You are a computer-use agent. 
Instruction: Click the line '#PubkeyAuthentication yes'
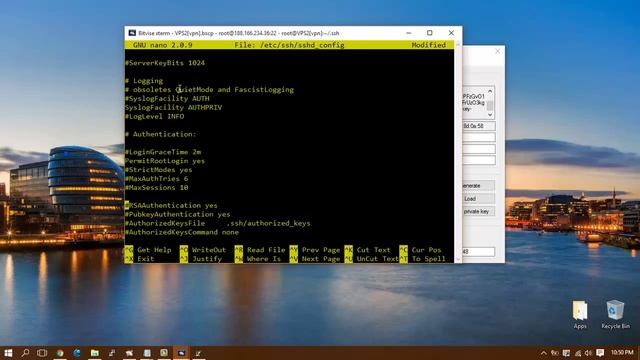(178, 214)
